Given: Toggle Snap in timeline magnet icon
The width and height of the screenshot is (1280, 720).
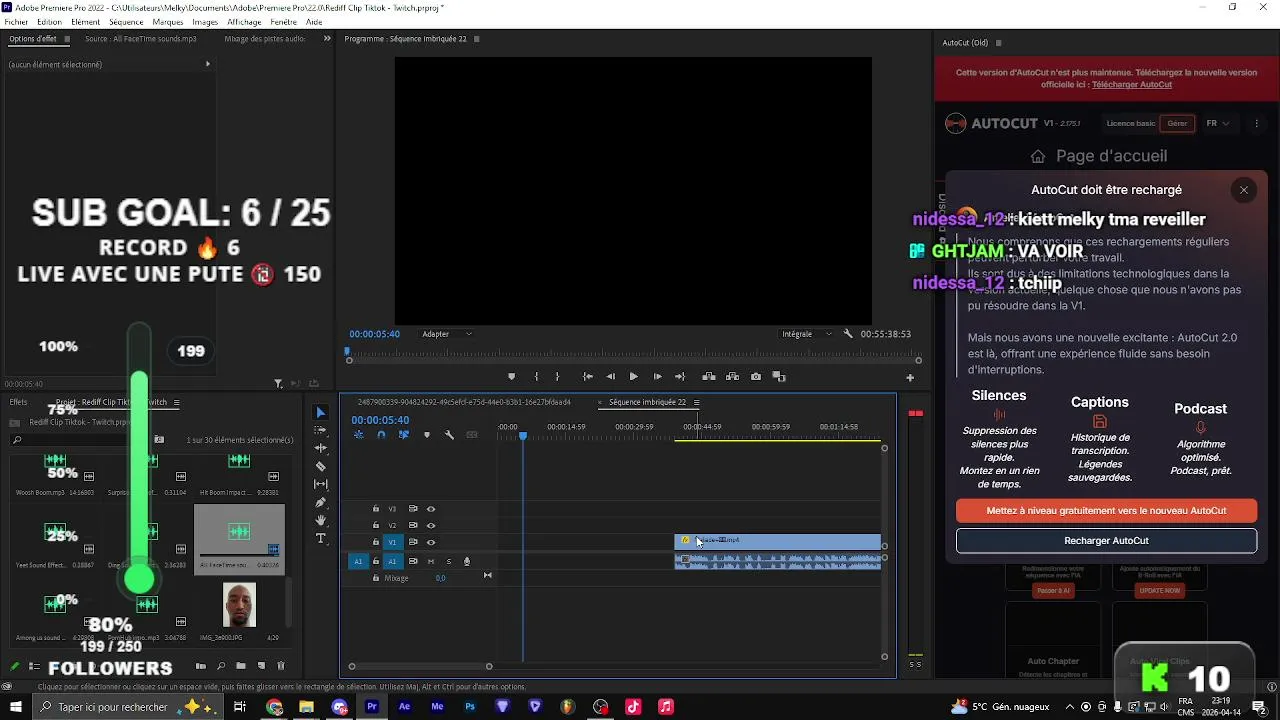Looking at the screenshot, I should click(x=381, y=435).
